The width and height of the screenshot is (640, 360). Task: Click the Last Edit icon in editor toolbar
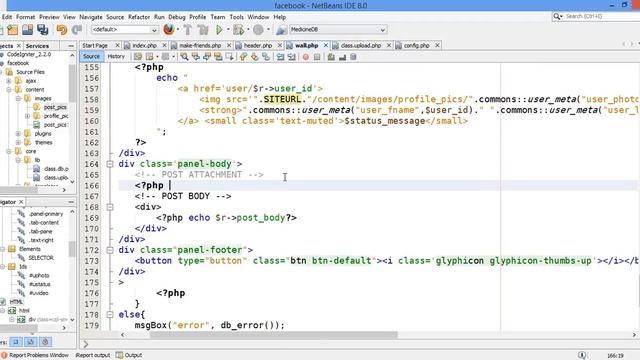pyautogui.click(x=138, y=57)
